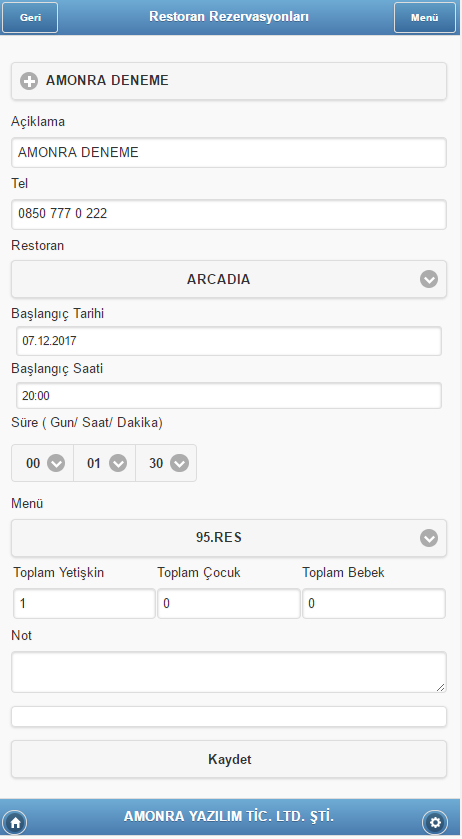Image resolution: width=462 pixels, height=839 pixels.
Task: Open the Menü button in the header
Action: tap(425, 17)
